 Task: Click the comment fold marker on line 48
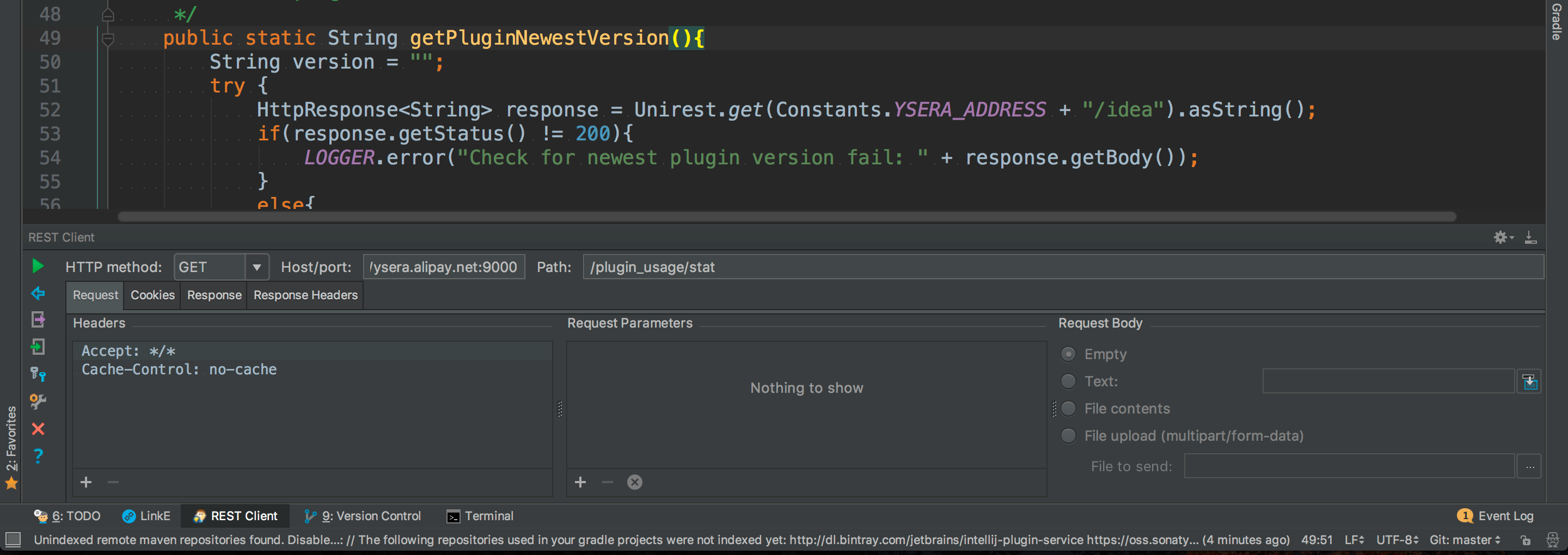point(108,15)
